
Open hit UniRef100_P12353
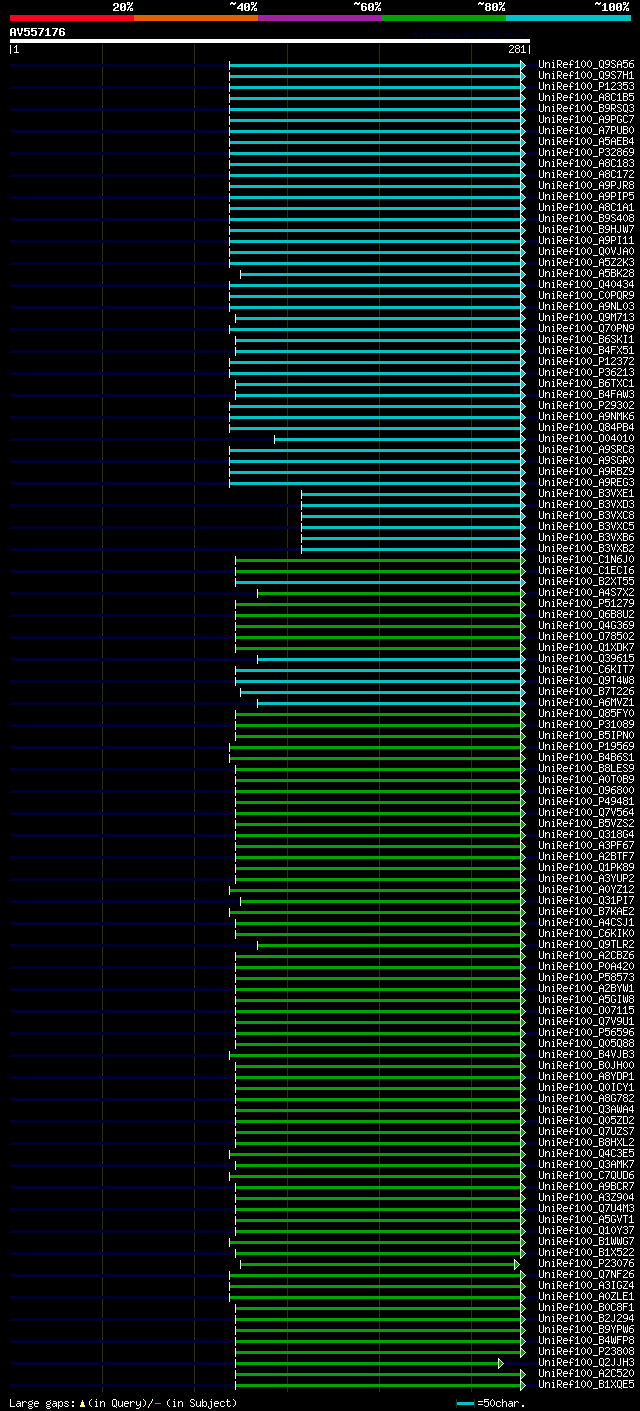(586, 87)
